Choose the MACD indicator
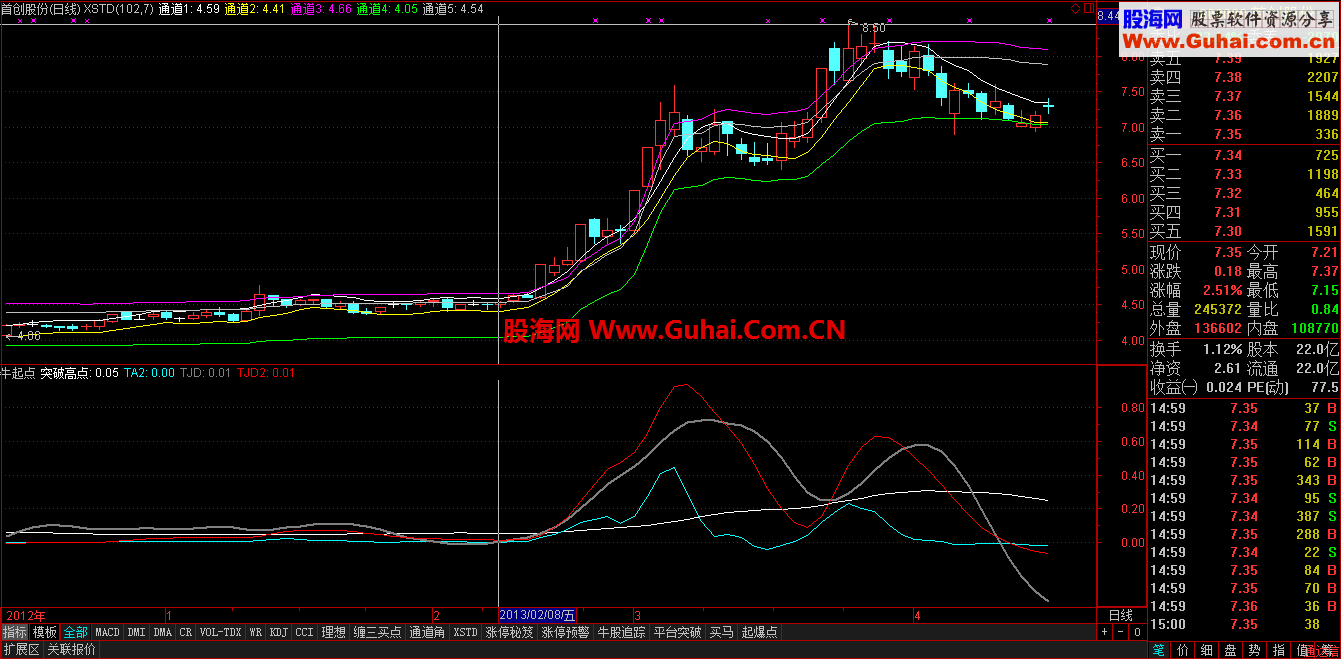The width and height of the screenshot is (1341, 659). 107,632
